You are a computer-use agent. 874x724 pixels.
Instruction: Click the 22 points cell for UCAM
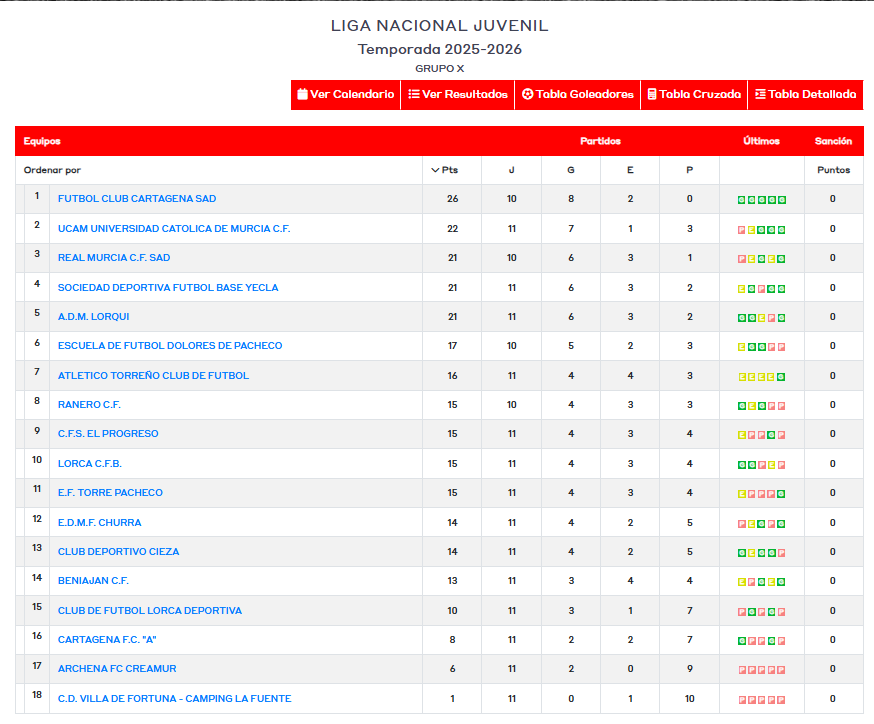coord(452,229)
